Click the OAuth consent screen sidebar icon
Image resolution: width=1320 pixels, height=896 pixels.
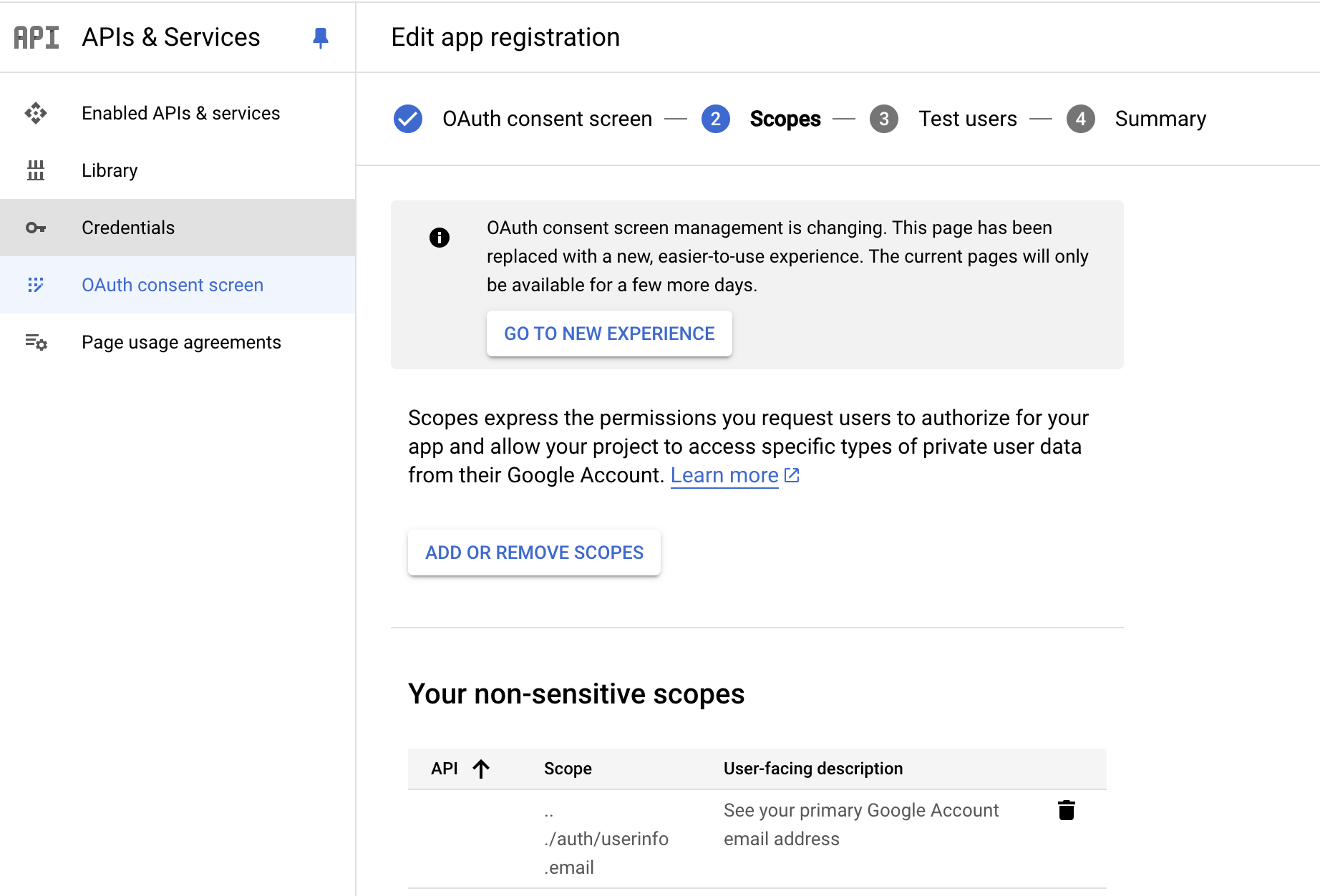(36, 285)
